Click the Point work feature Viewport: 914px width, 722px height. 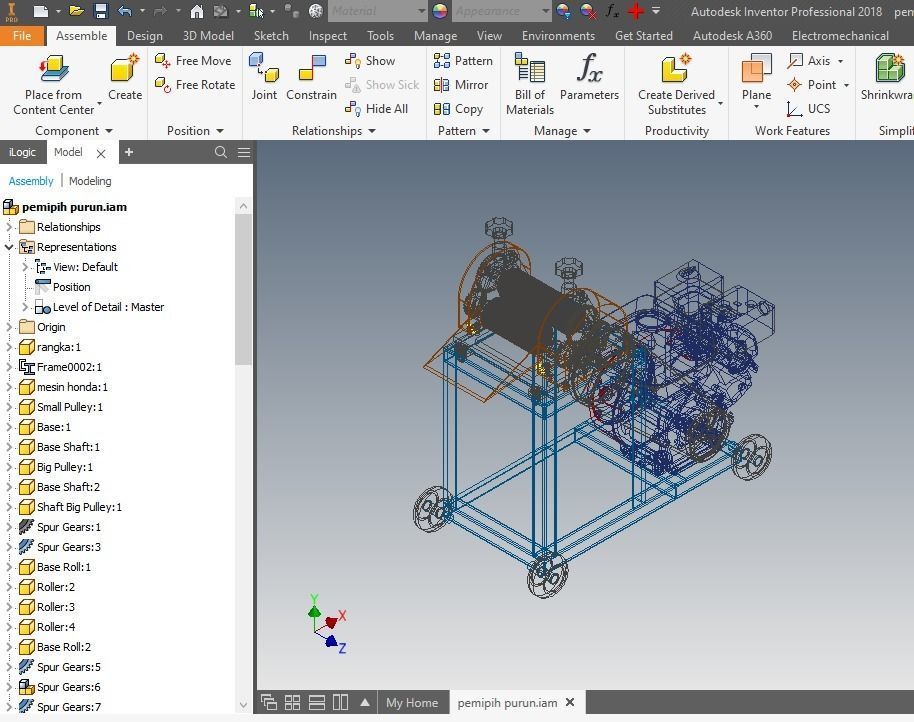click(x=811, y=84)
